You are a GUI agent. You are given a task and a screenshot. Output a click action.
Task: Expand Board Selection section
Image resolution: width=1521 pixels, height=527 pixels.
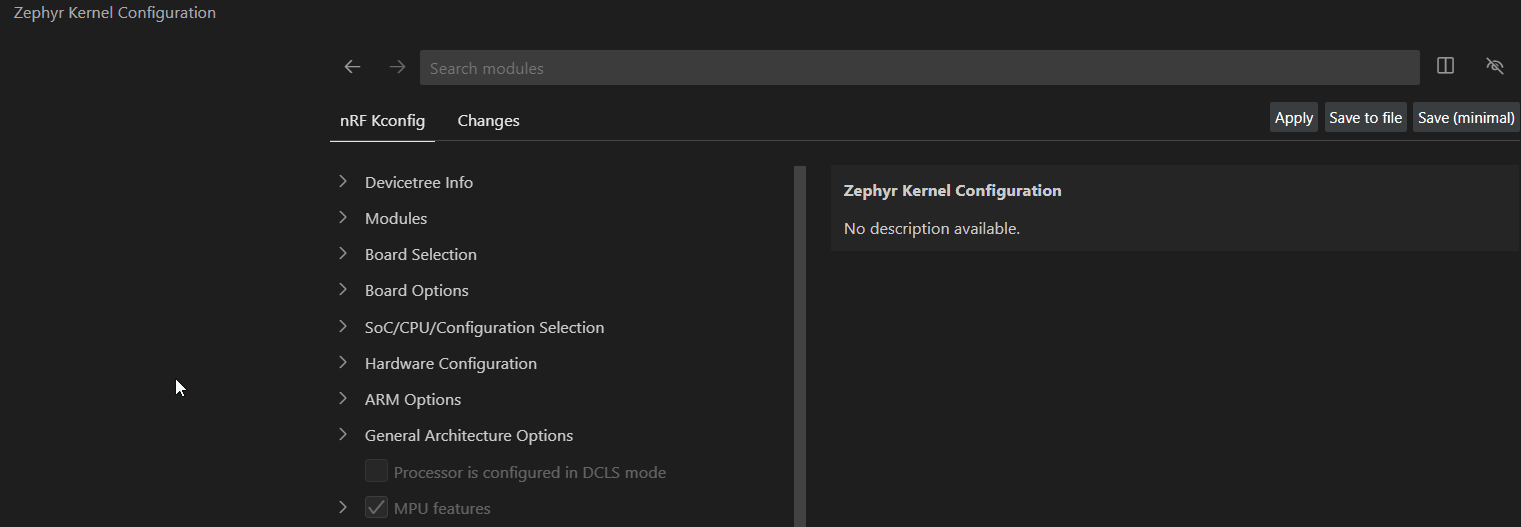click(x=343, y=253)
